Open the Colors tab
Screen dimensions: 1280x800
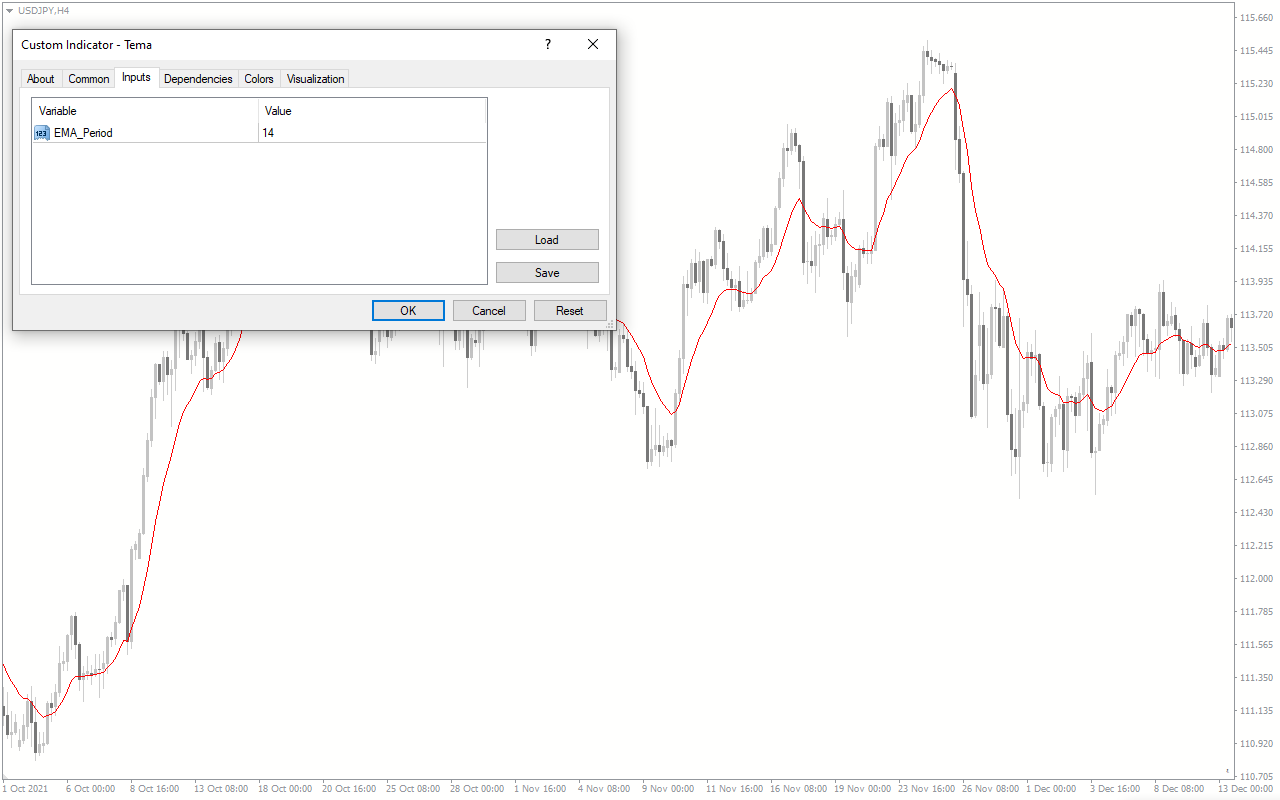point(259,79)
